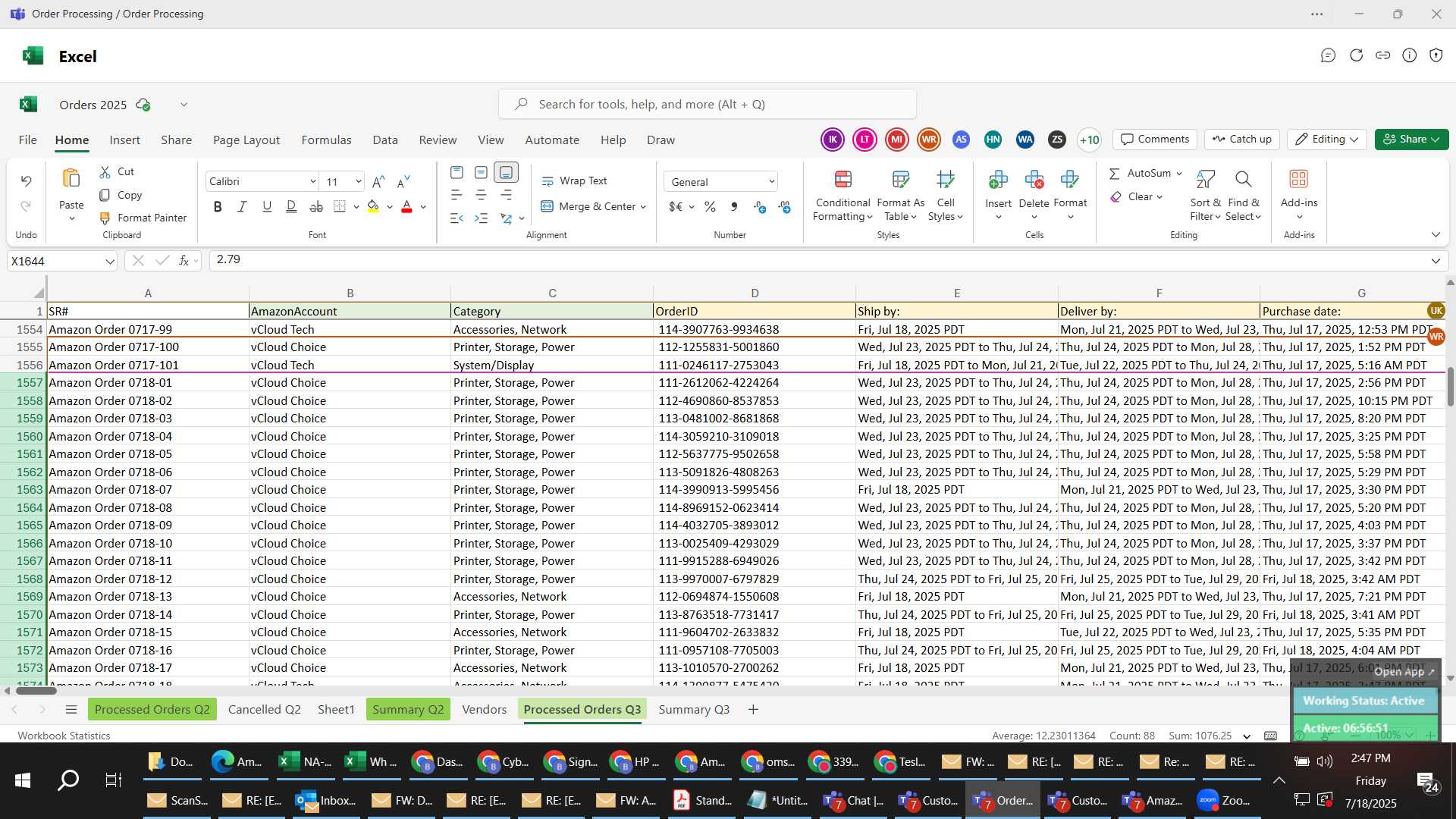
Task: Click the copy link icon in header
Action: click(1382, 55)
